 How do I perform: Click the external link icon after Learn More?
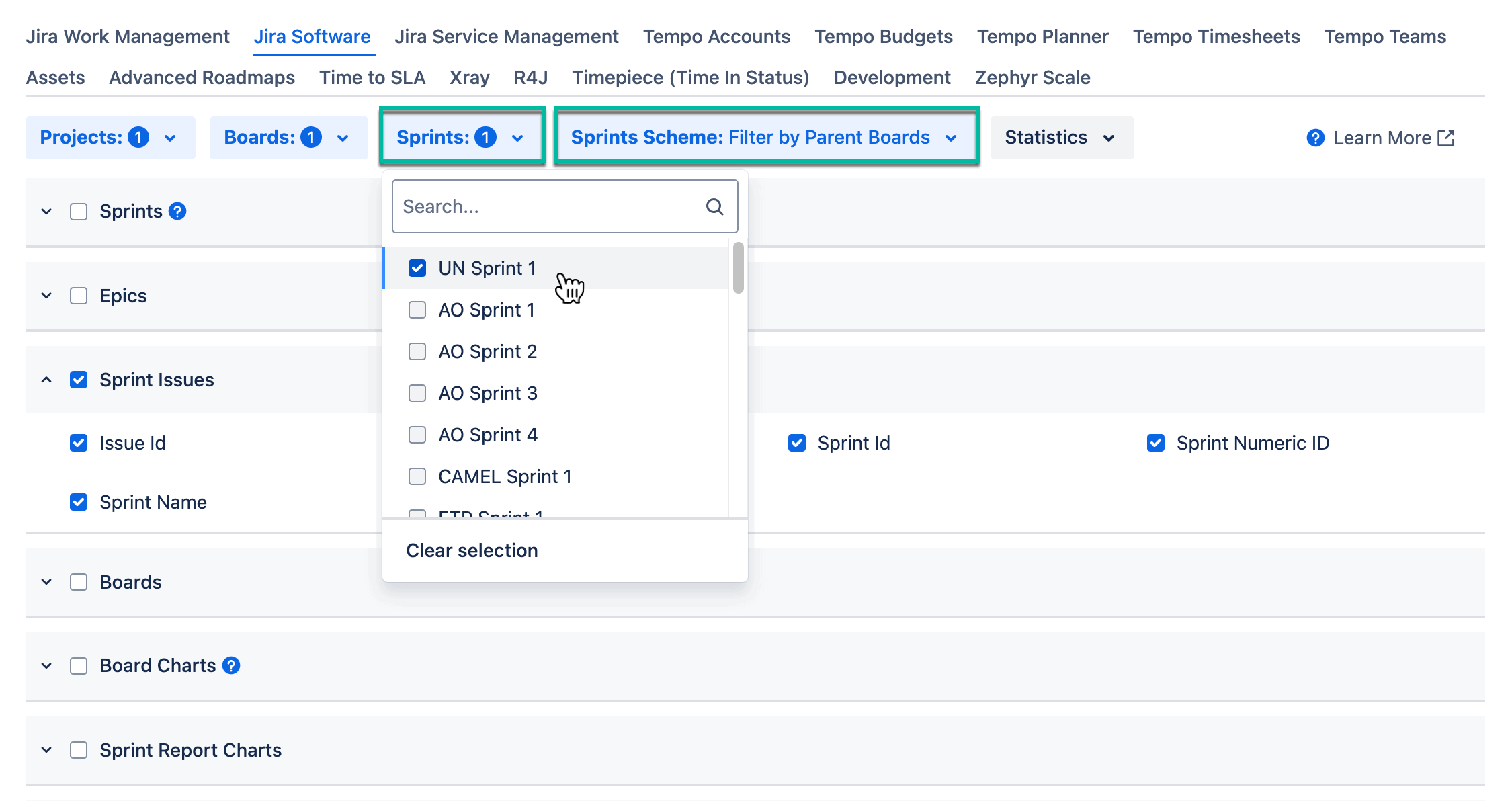1445,138
